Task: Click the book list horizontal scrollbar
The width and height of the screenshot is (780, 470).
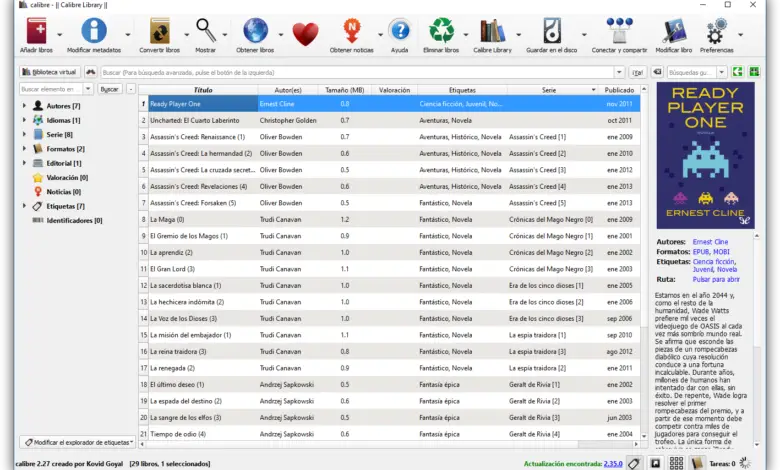Action: click(388, 444)
